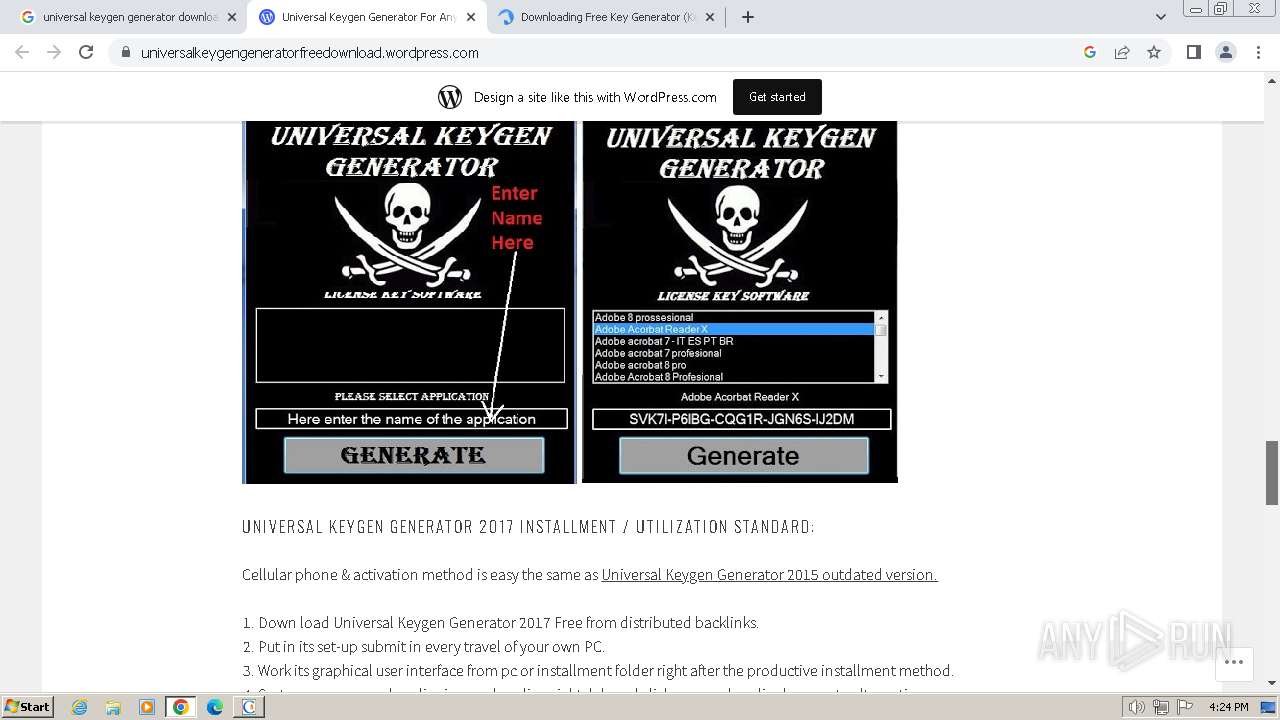Close the Universal Keygen Generator For Any tab
This screenshot has width=1280, height=720.
coord(471,17)
